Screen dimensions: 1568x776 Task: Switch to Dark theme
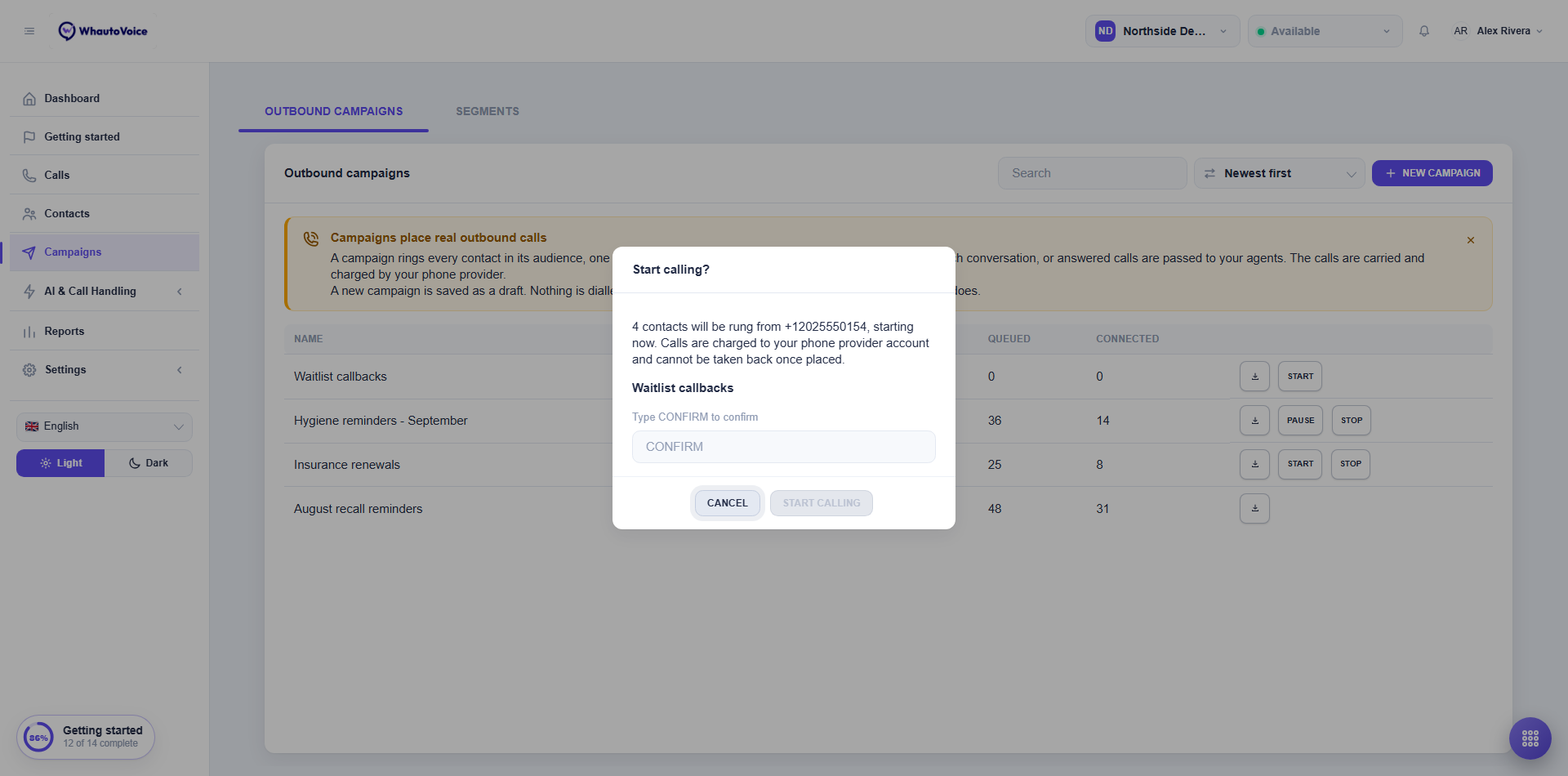tap(149, 463)
